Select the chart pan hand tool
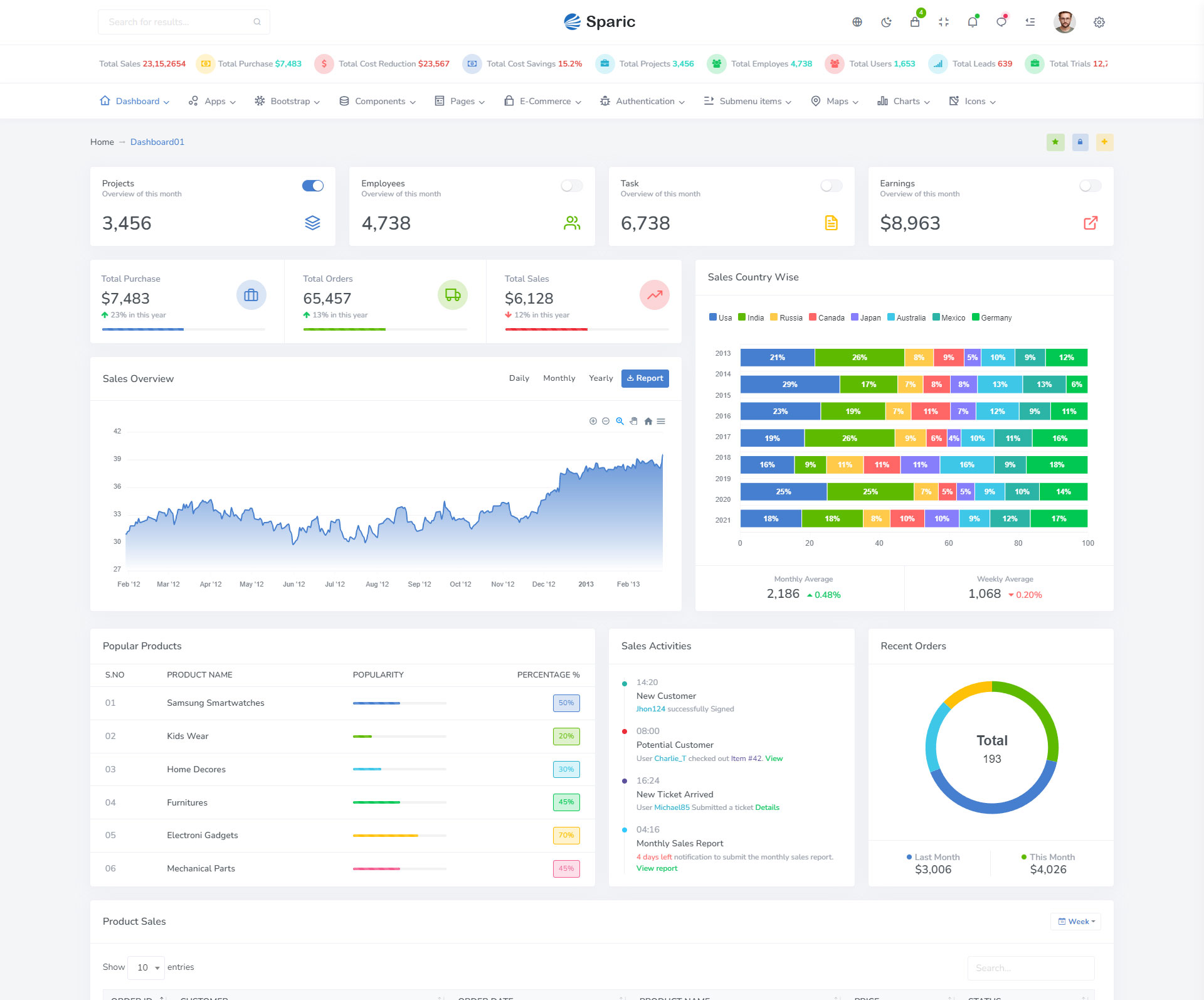This screenshot has height=1000, width=1204. click(634, 422)
